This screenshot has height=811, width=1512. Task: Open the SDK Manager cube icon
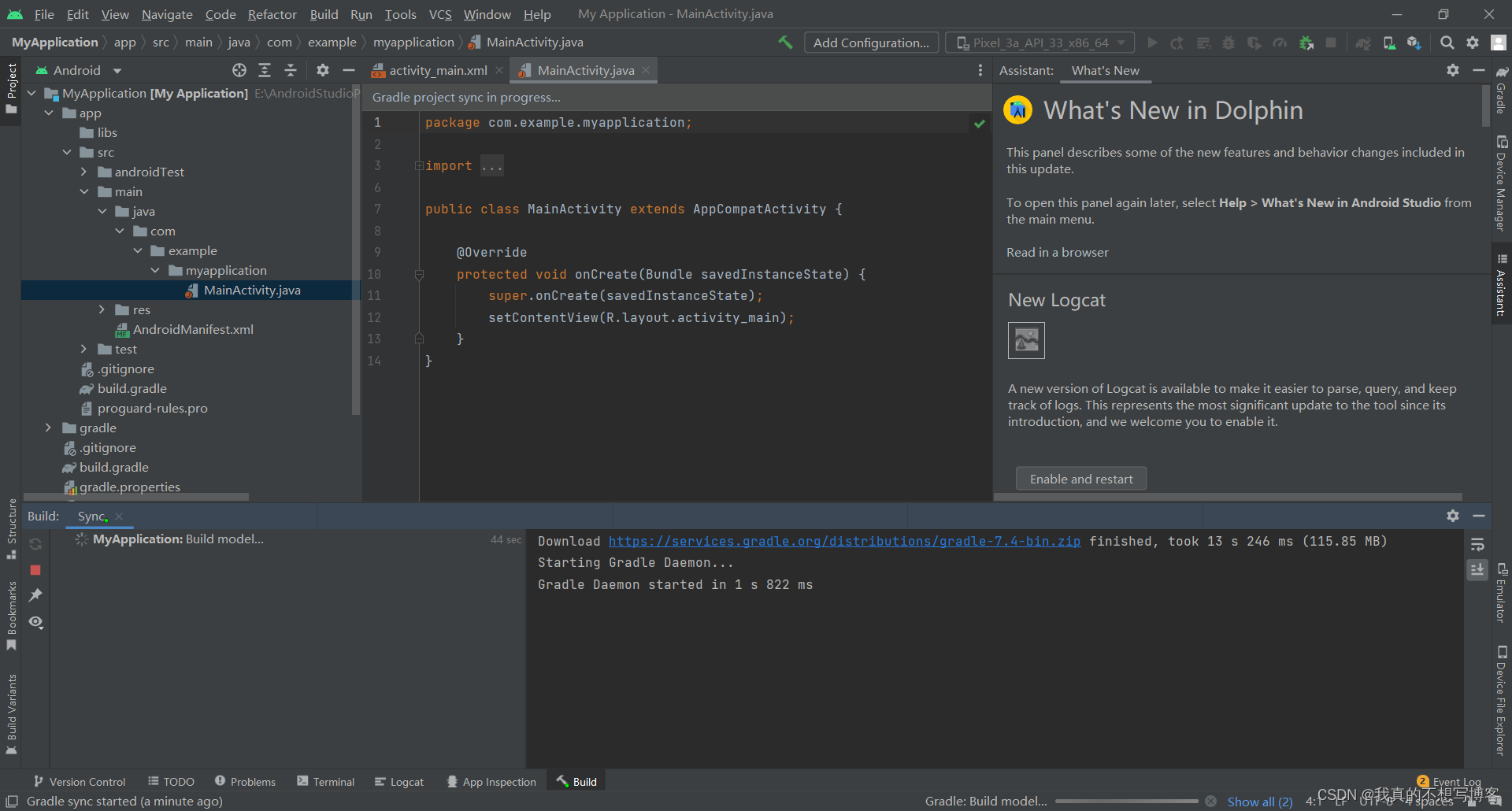coord(1414,43)
